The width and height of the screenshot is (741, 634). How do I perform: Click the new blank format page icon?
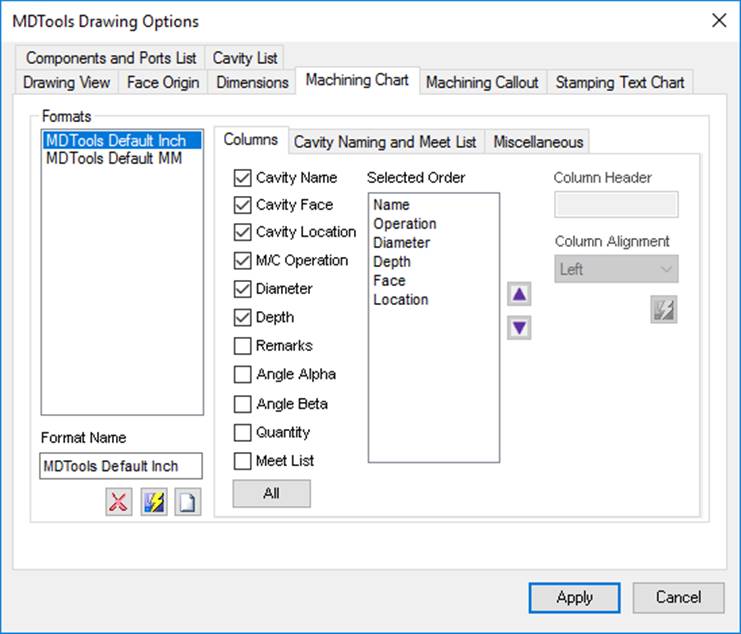click(188, 502)
